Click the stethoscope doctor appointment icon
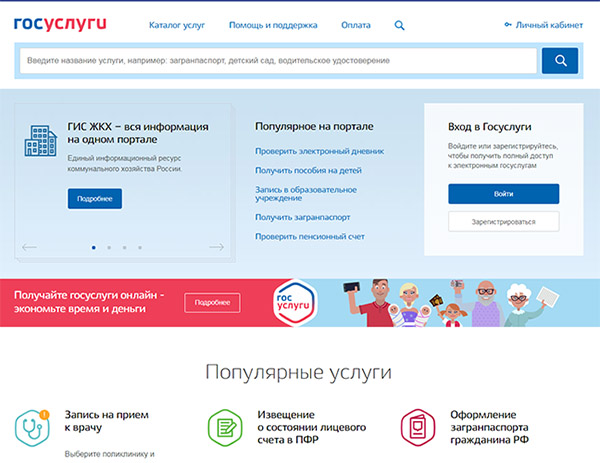 [32, 426]
